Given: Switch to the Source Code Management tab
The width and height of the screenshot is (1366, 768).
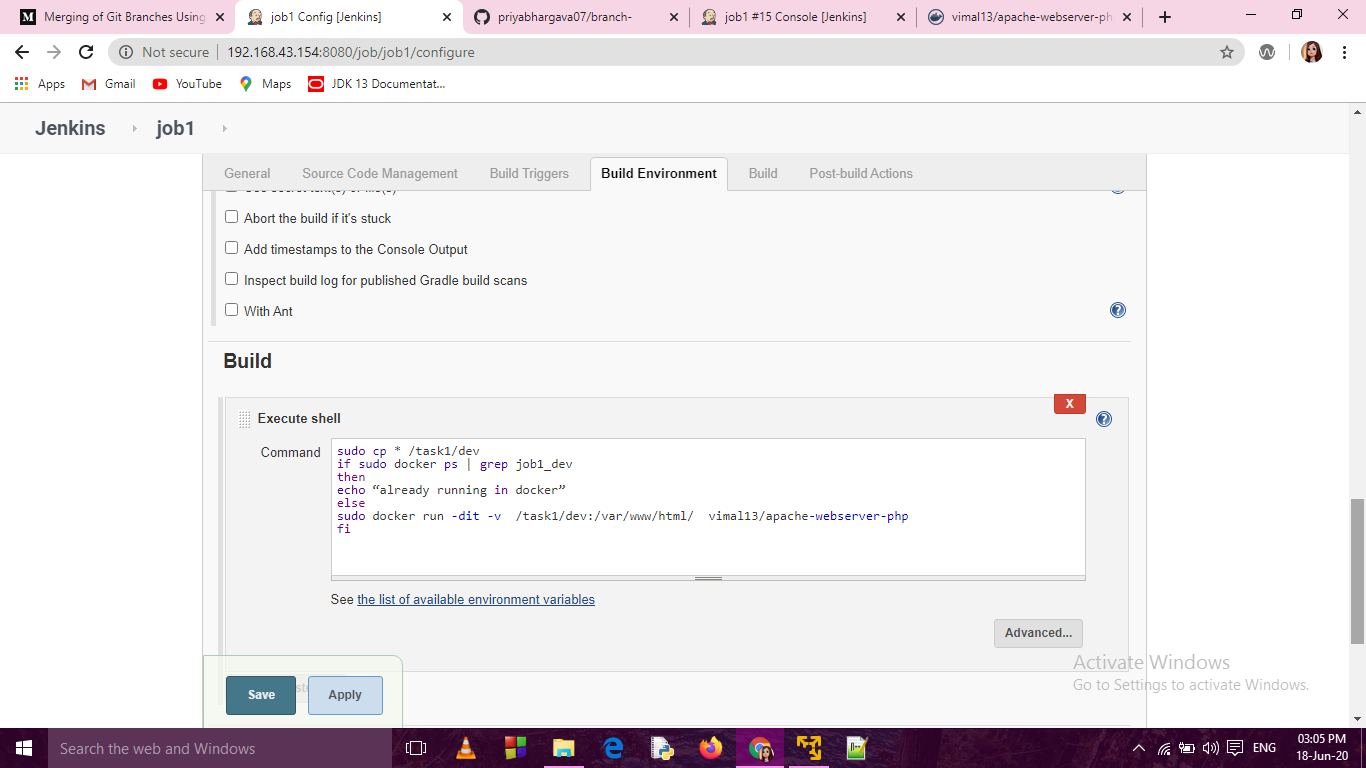Looking at the screenshot, I should click(379, 173).
